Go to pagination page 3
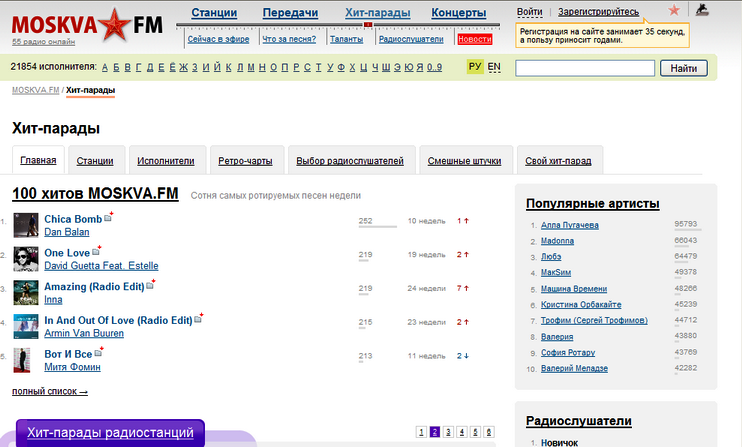 [x=448, y=432]
